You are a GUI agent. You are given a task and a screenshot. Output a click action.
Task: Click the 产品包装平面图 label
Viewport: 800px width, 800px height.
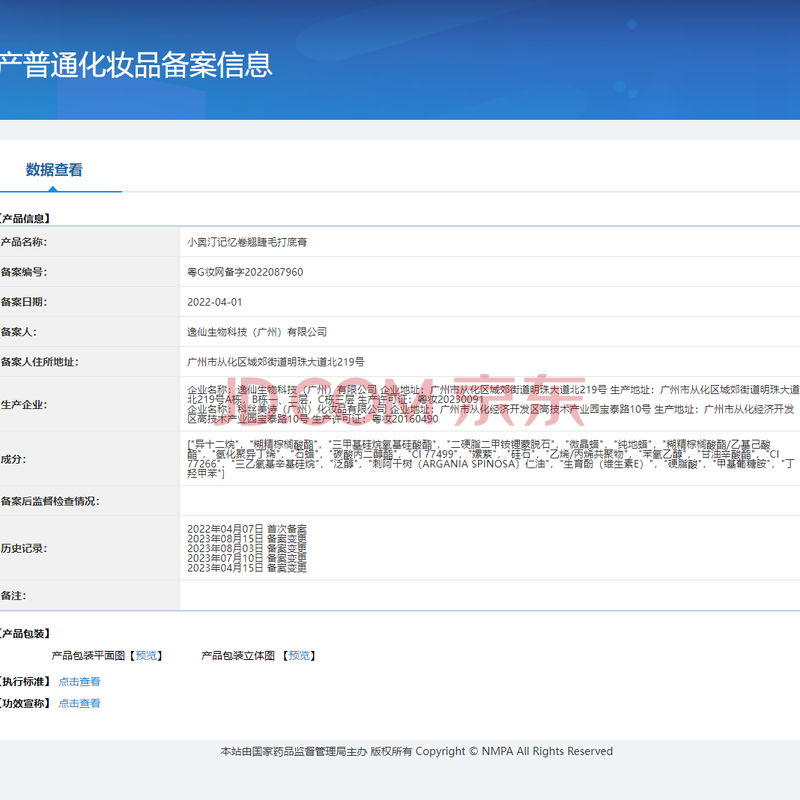[88, 656]
